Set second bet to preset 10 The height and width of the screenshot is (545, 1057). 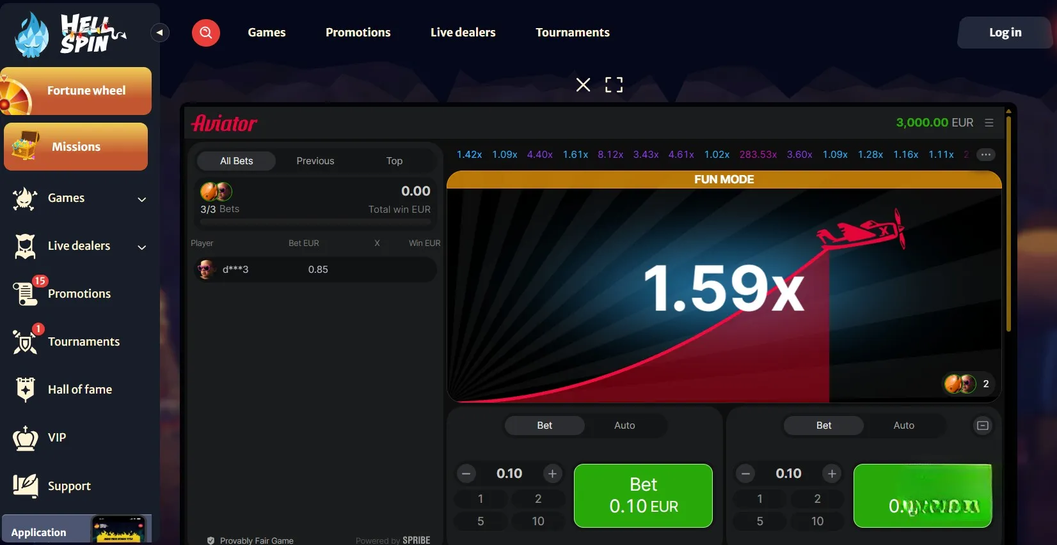817,521
